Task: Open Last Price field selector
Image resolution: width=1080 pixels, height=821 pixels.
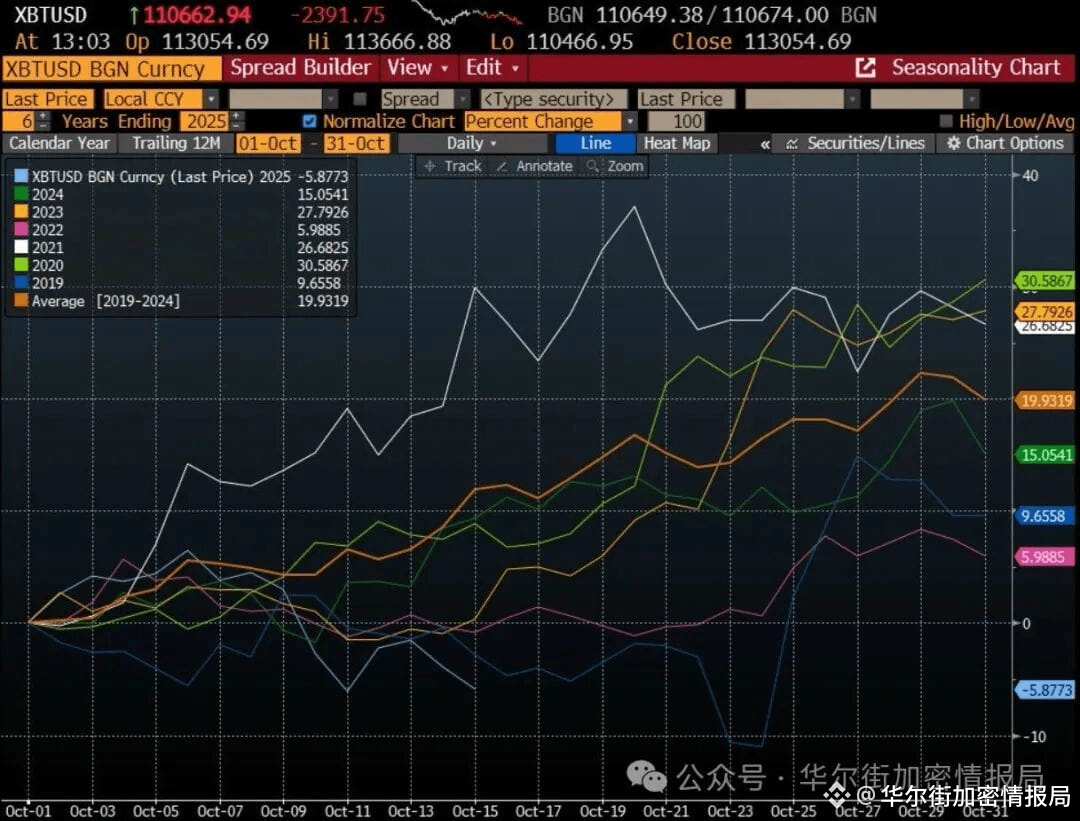Action: tap(46, 99)
